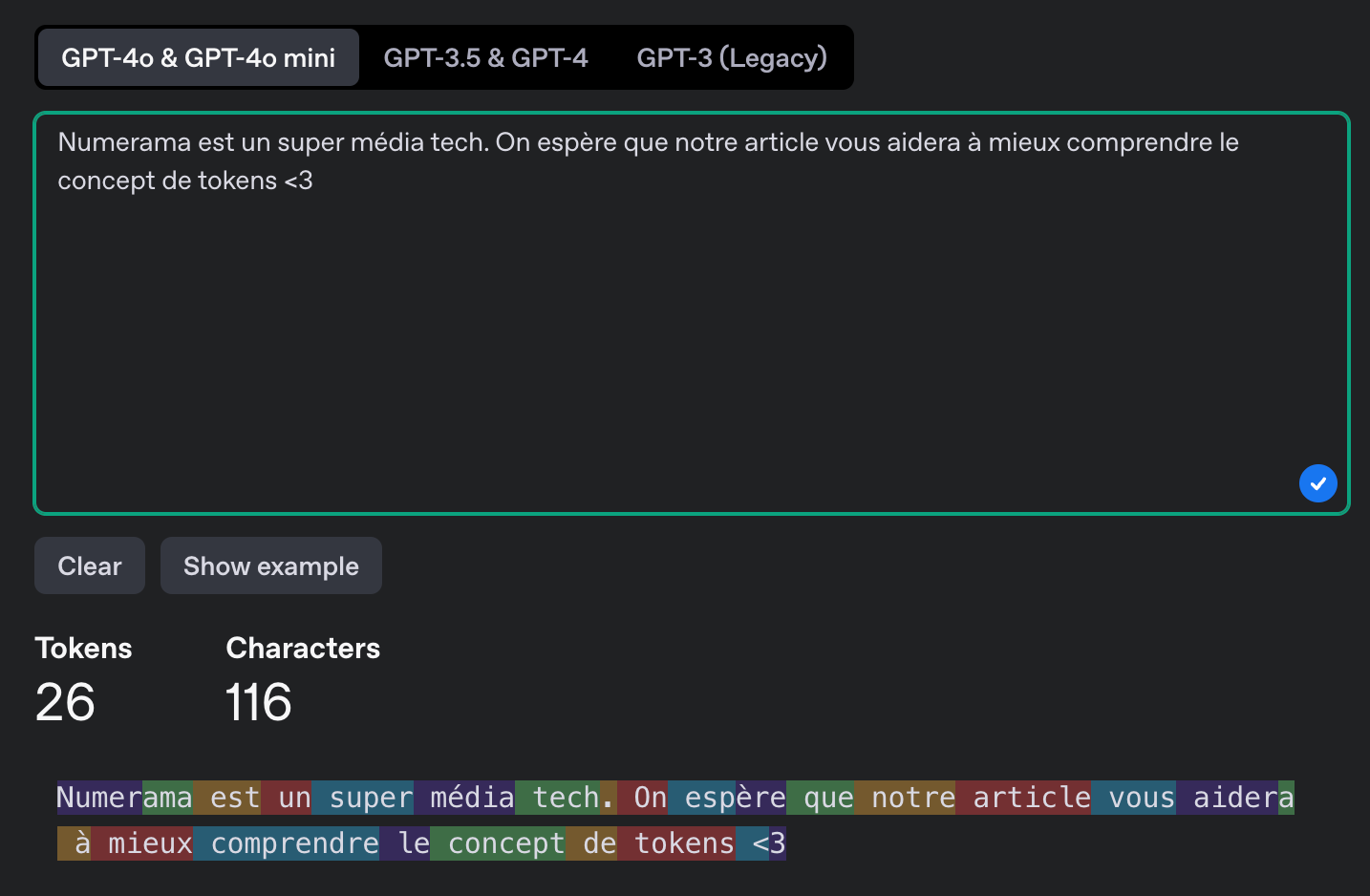Click the token count value 26

pos(65,702)
